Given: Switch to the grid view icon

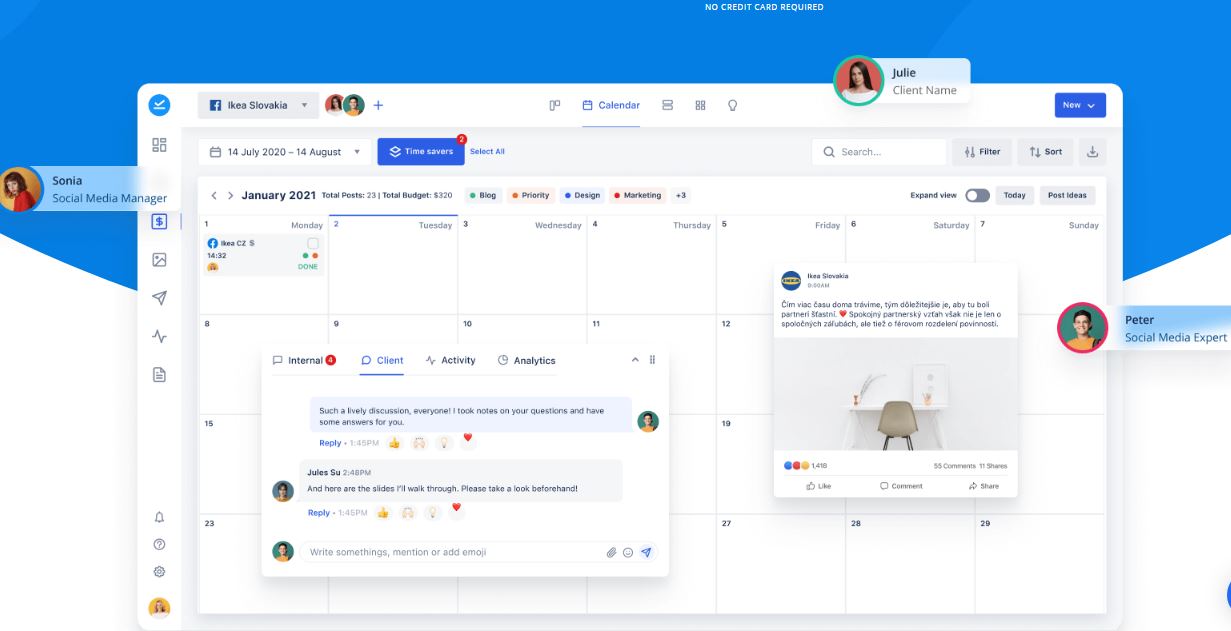Looking at the screenshot, I should [x=700, y=105].
